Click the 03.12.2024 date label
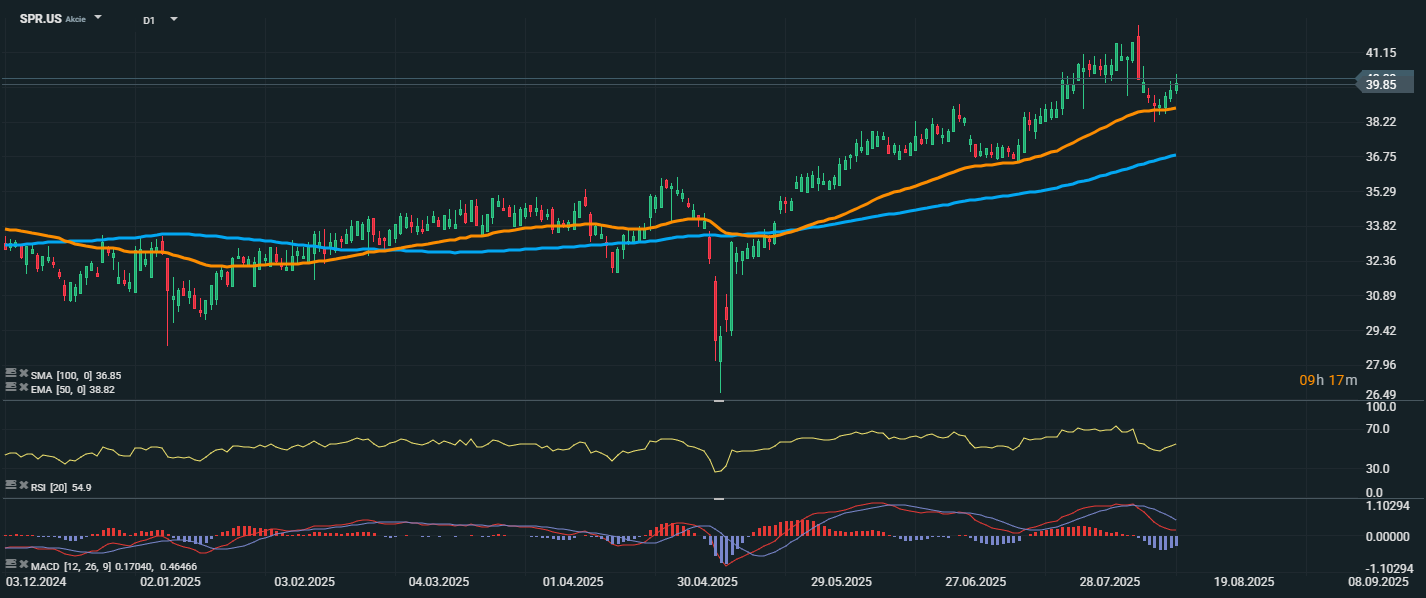Viewport: 1426px width, 598px height. point(35,582)
